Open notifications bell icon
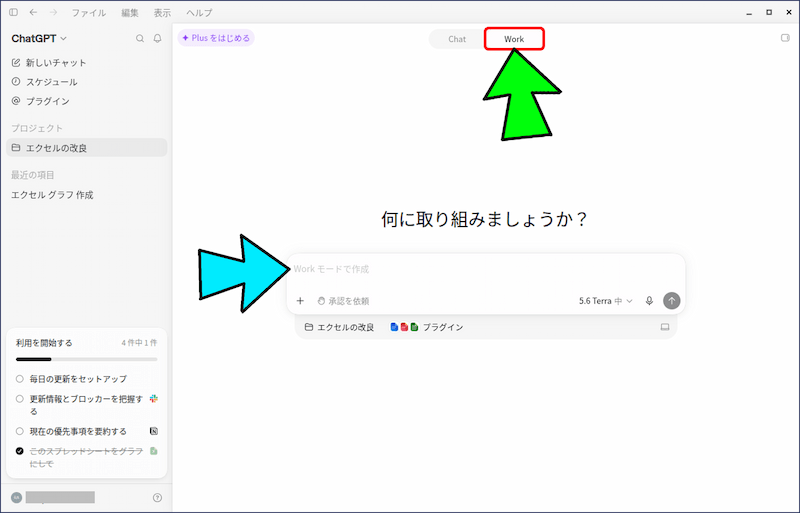 point(158,38)
